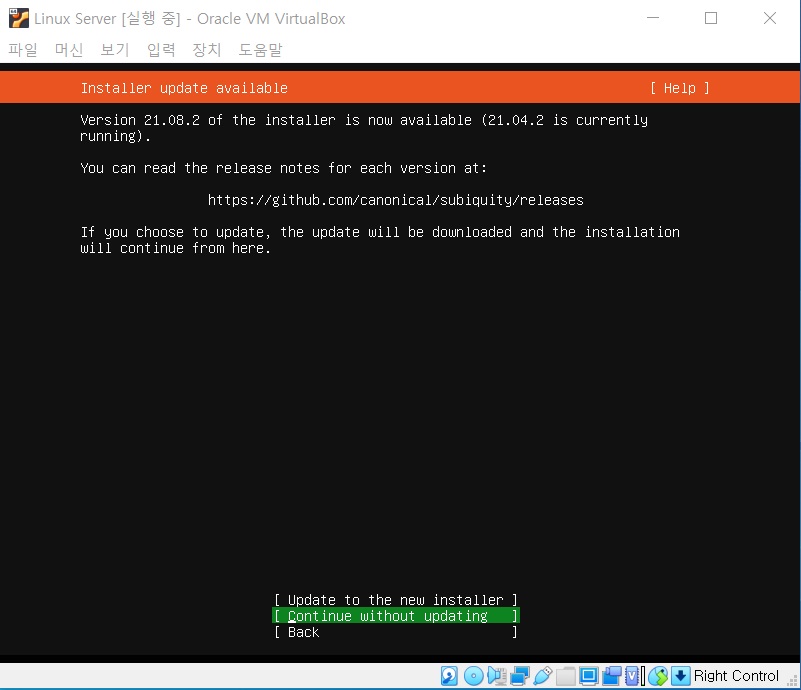Click the keyboard capture arrow icon
Viewport: 801px width, 690px height.
[x=680, y=676]
